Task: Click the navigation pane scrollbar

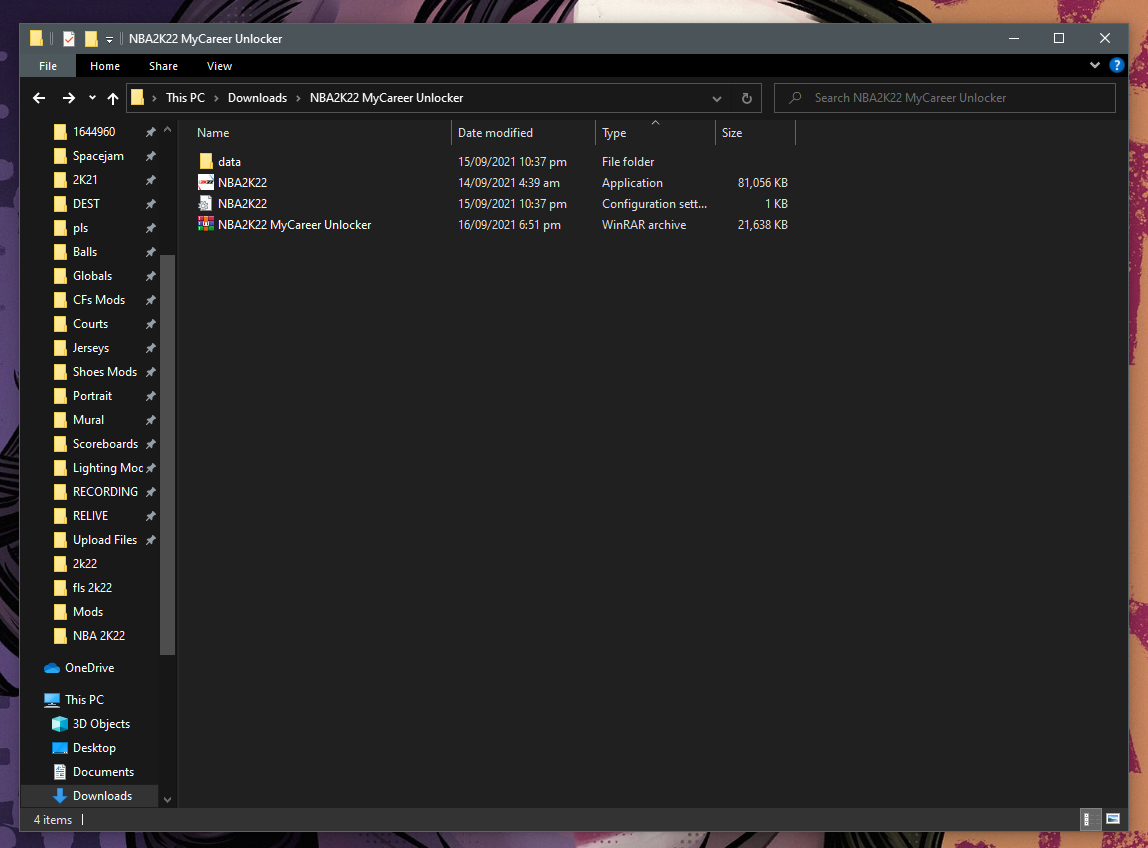Action: coord(167,454)
